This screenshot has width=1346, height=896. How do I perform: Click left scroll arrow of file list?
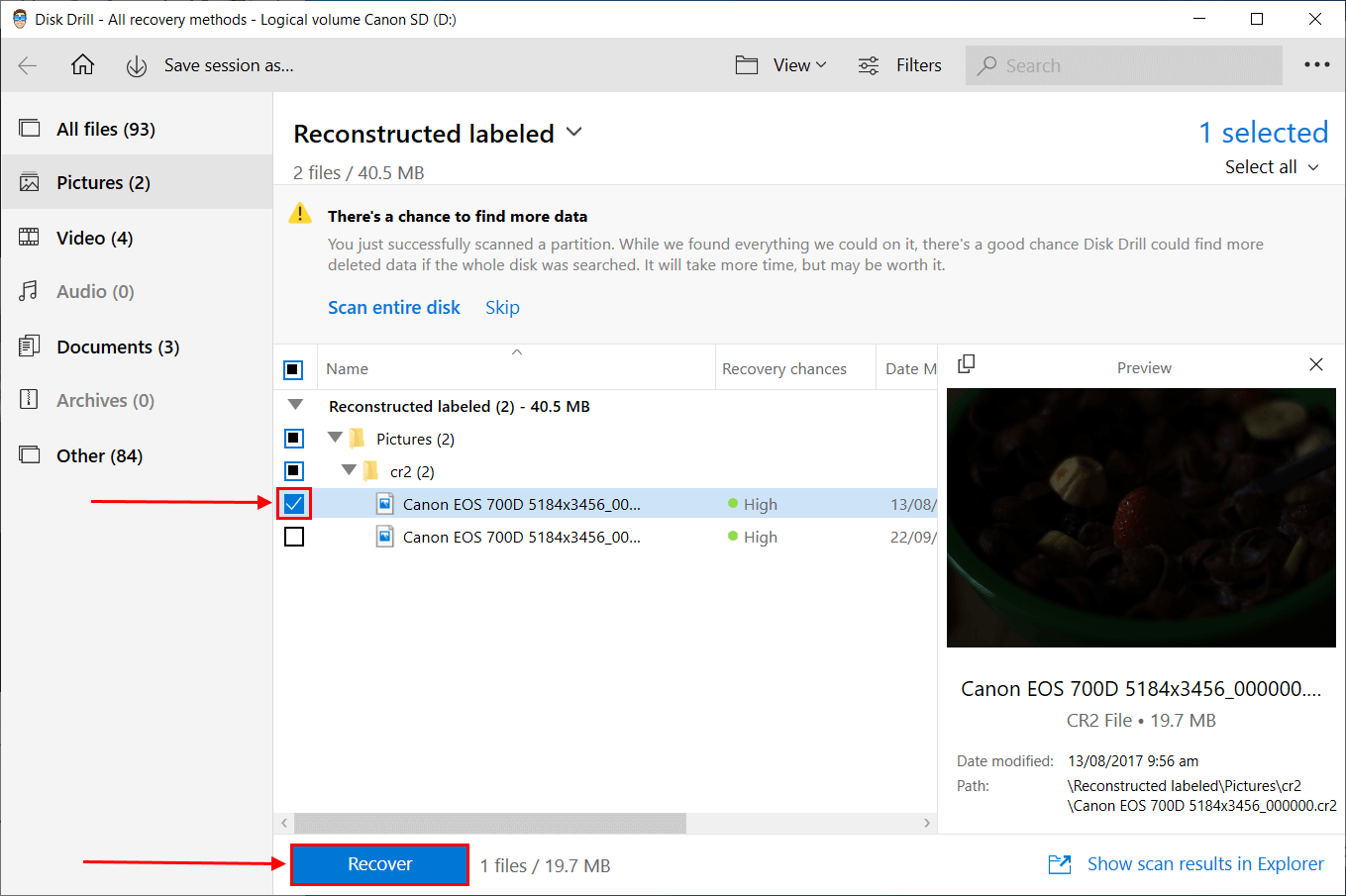tap(284, 823)
